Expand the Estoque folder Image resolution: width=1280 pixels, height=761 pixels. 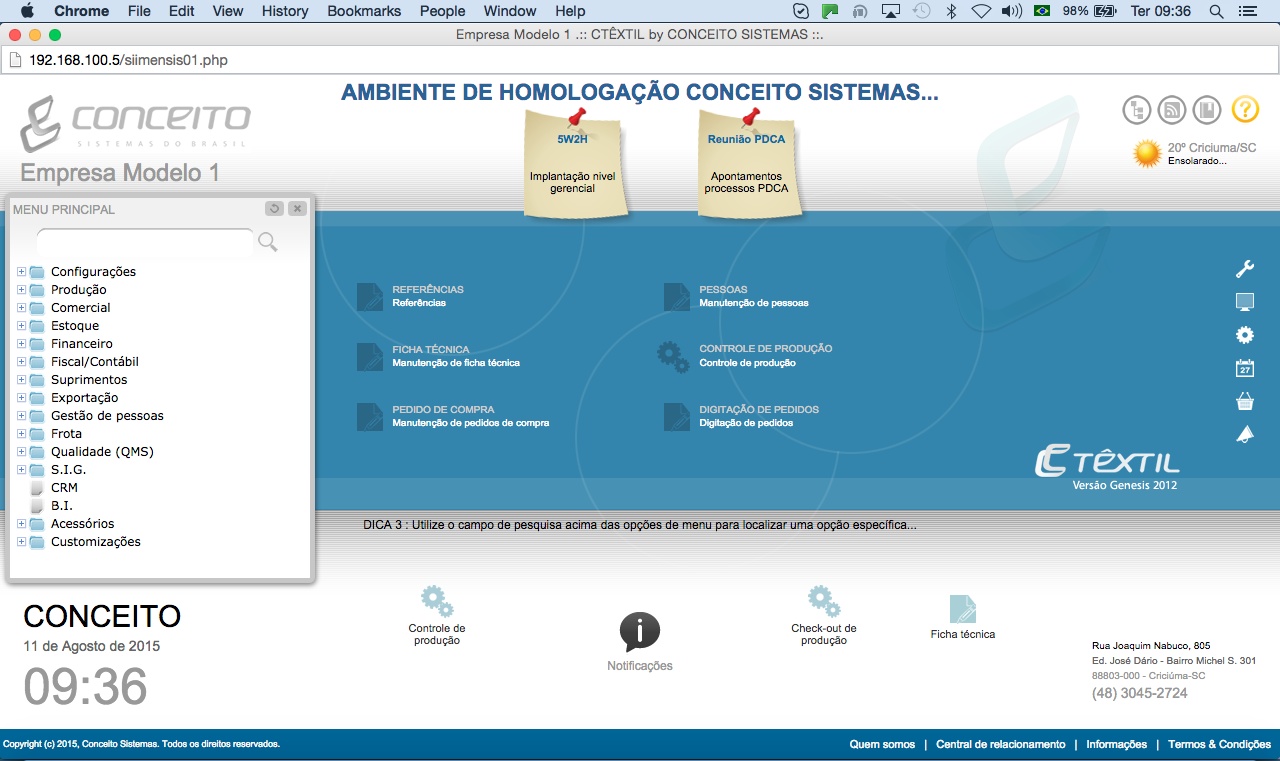22,326
